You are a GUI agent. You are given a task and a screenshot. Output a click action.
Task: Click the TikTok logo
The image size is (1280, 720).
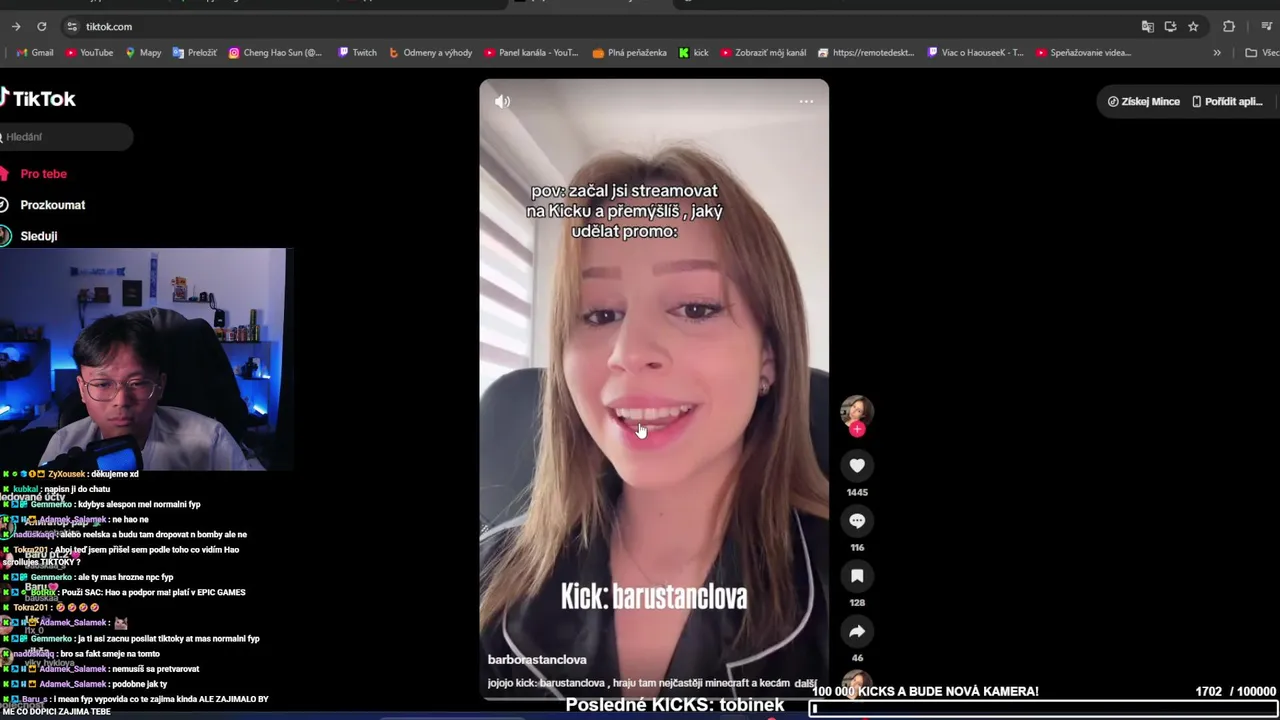38,98
